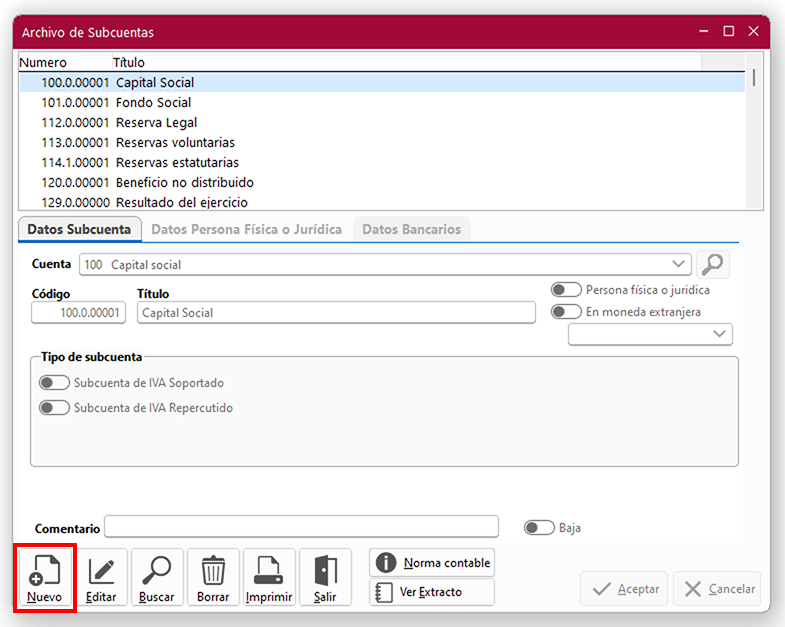Switch to Datos Bancarios tab
This screenshot has height=627, width=785.
(x=411, y=229)
